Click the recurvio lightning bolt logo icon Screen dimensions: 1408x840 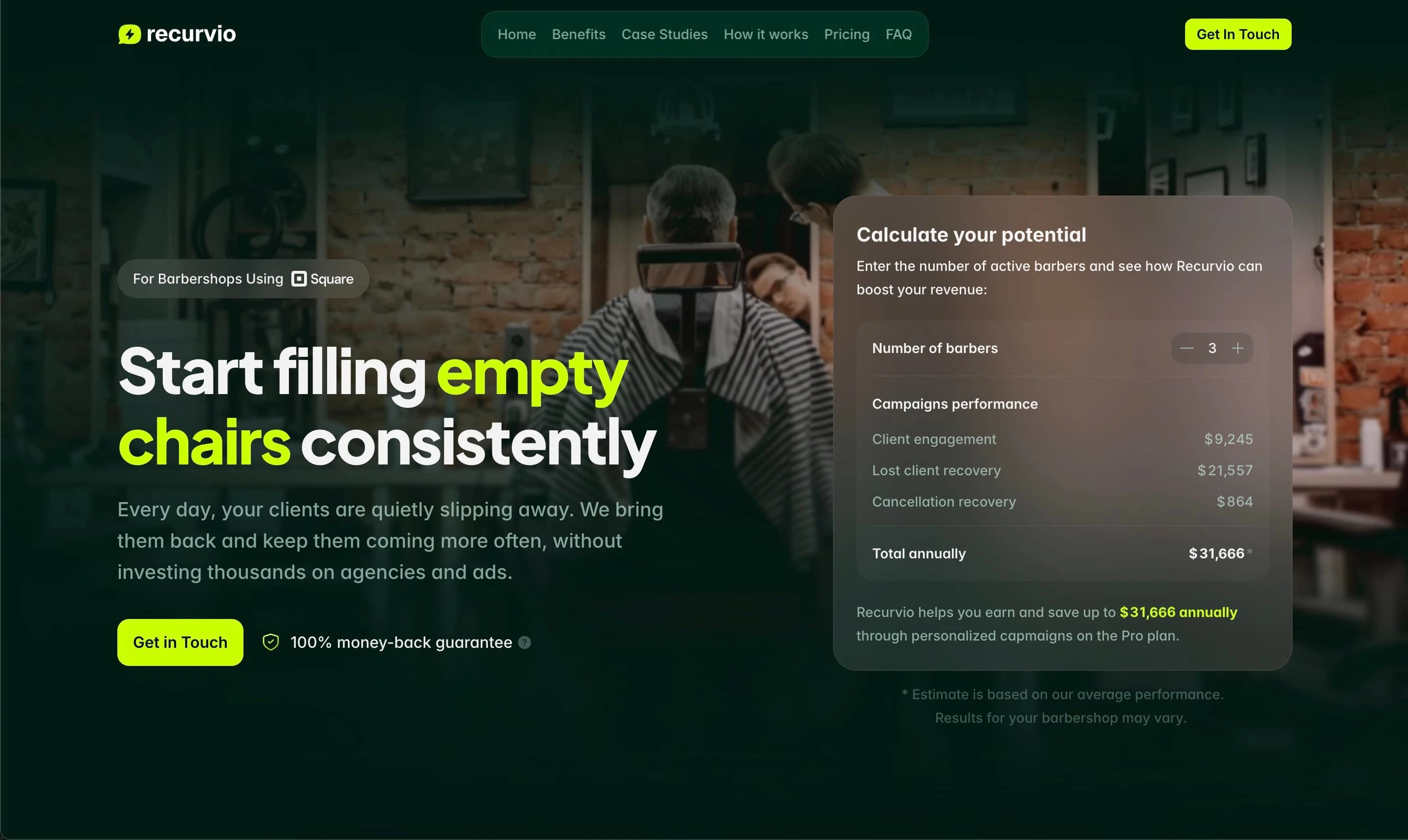click(x=129, y=34)
